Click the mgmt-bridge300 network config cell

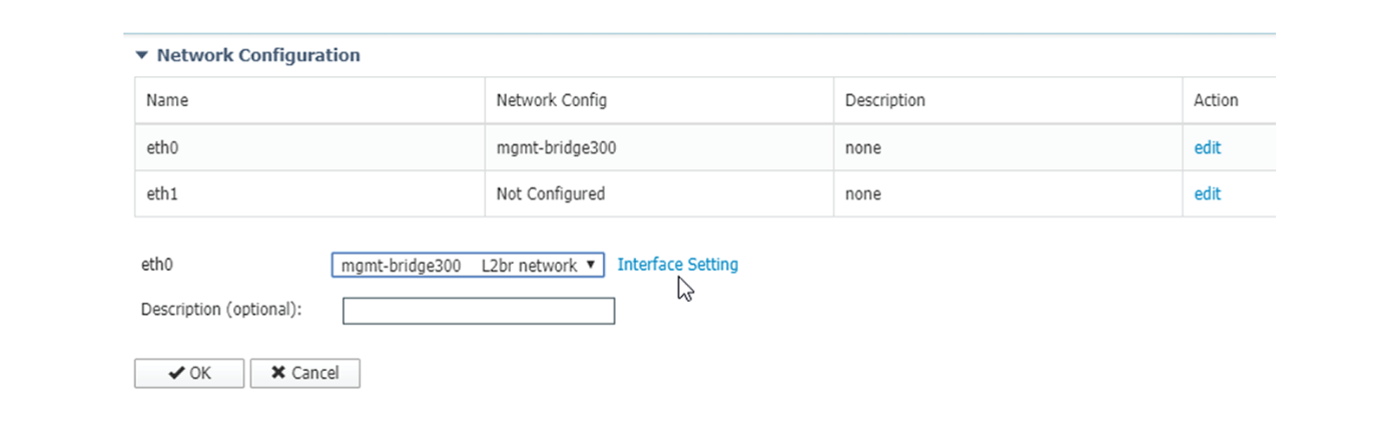660,148
